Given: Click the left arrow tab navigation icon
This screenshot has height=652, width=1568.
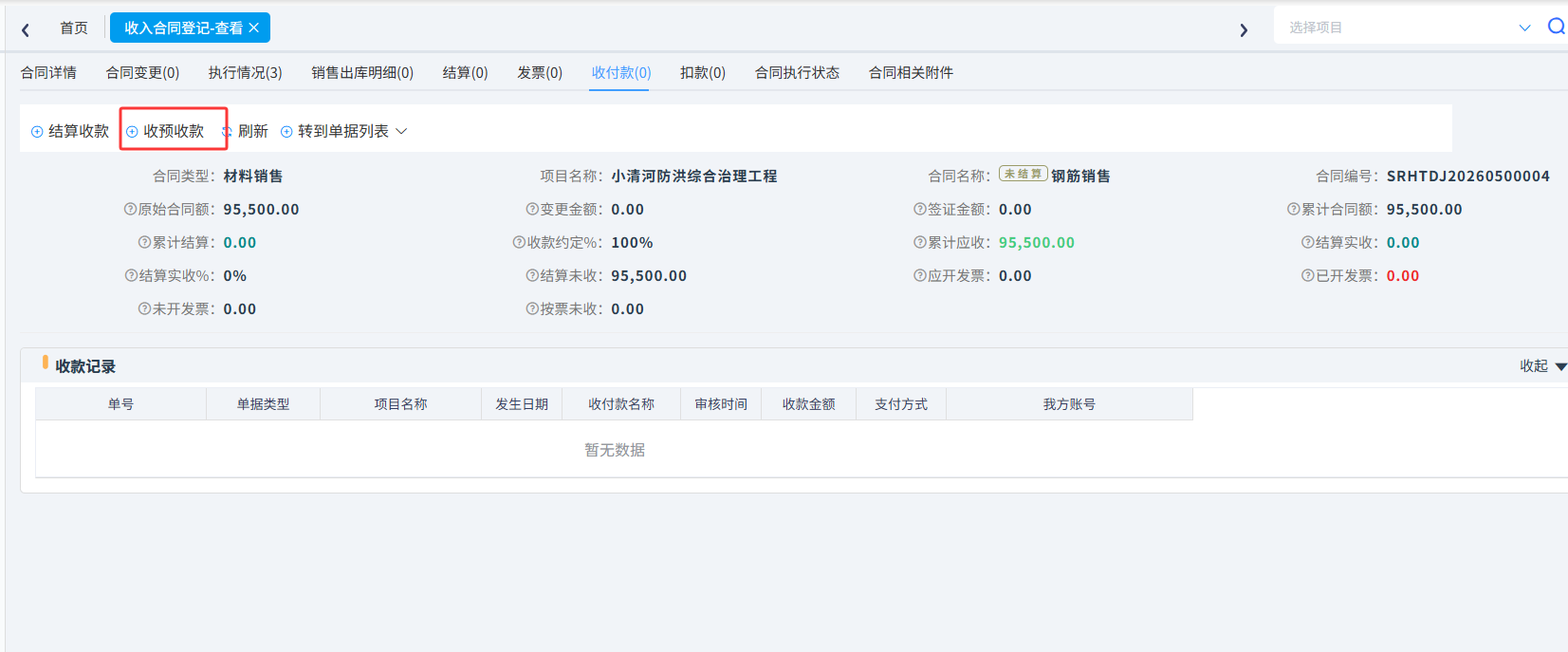Looking at the screenshot, I should 26,30.
